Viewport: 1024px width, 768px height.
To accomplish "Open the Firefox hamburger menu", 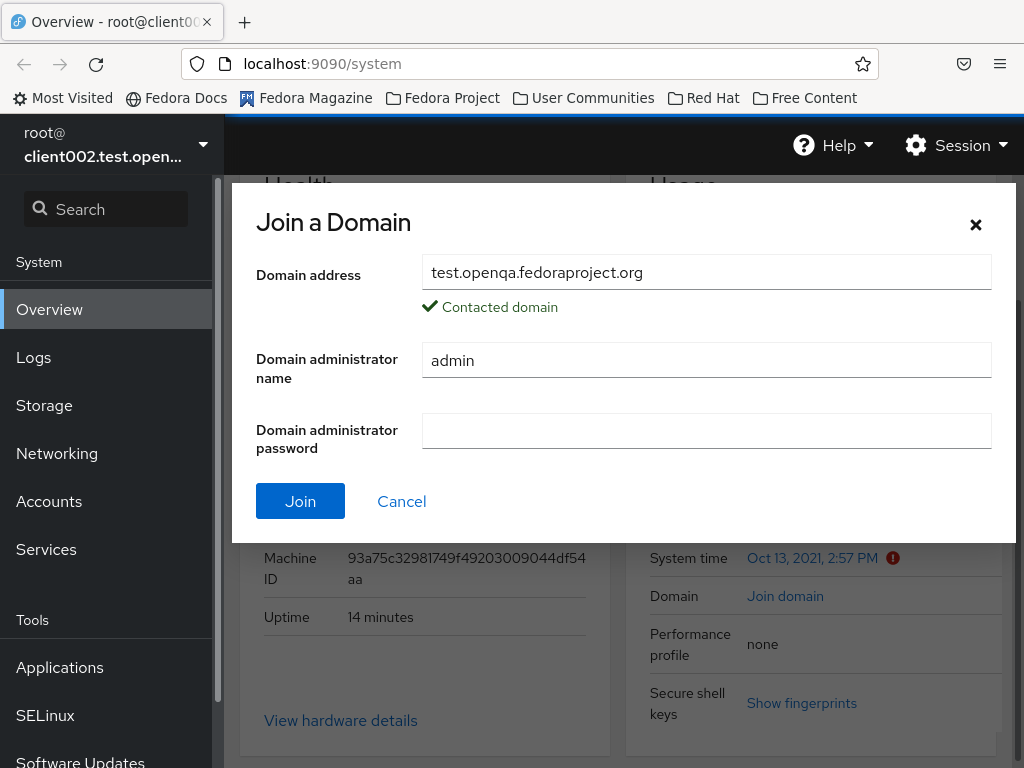I will [x=1000, y=64].
